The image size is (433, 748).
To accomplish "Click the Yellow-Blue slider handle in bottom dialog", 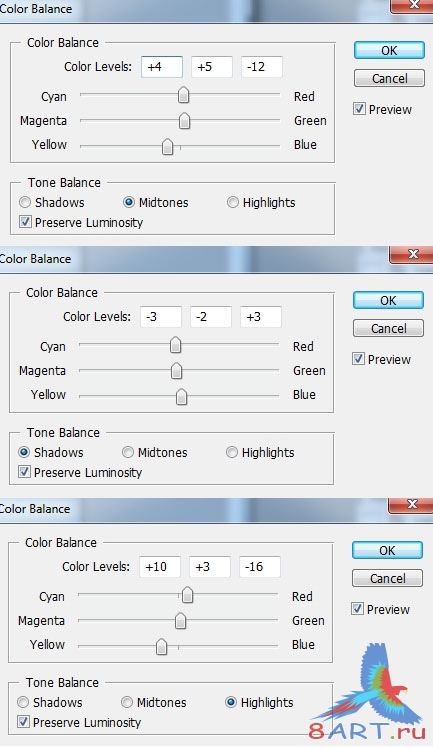I will click(162, 646).
